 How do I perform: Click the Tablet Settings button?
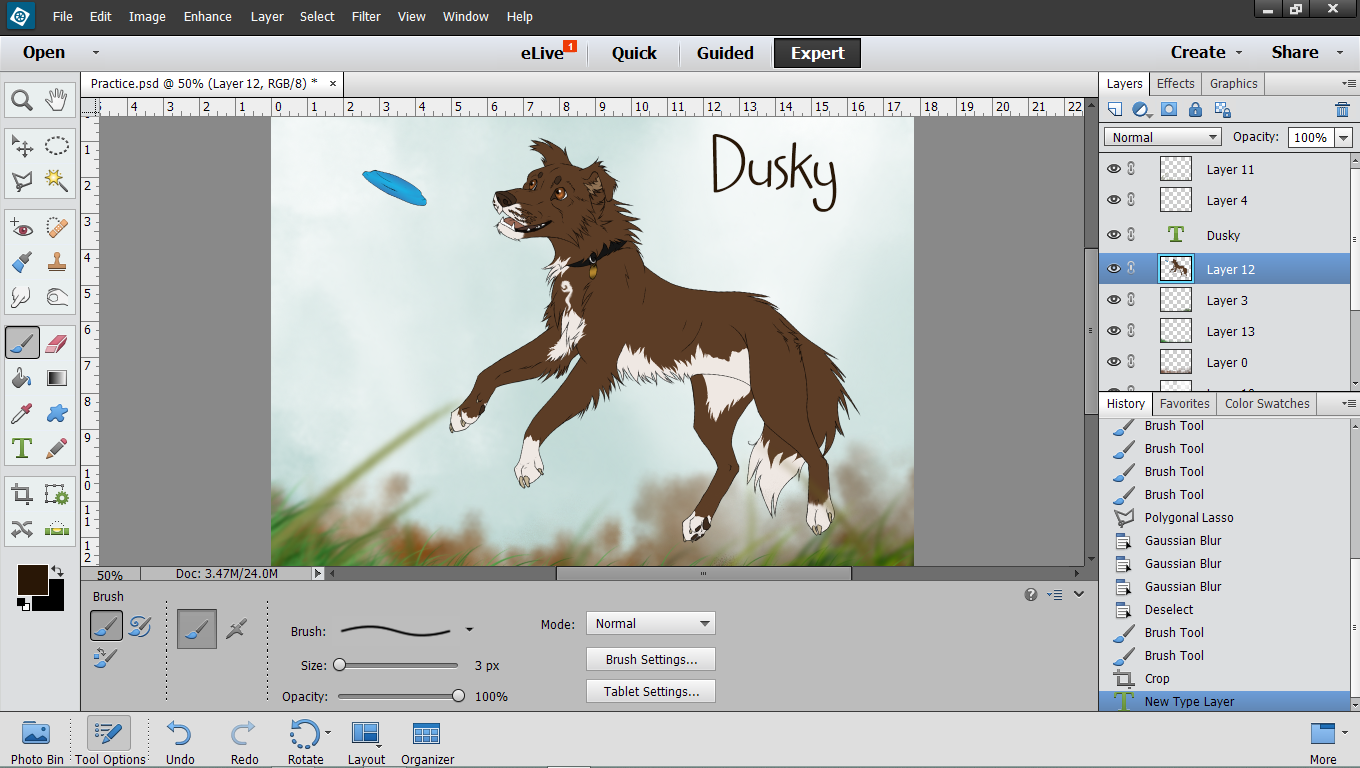651,692
